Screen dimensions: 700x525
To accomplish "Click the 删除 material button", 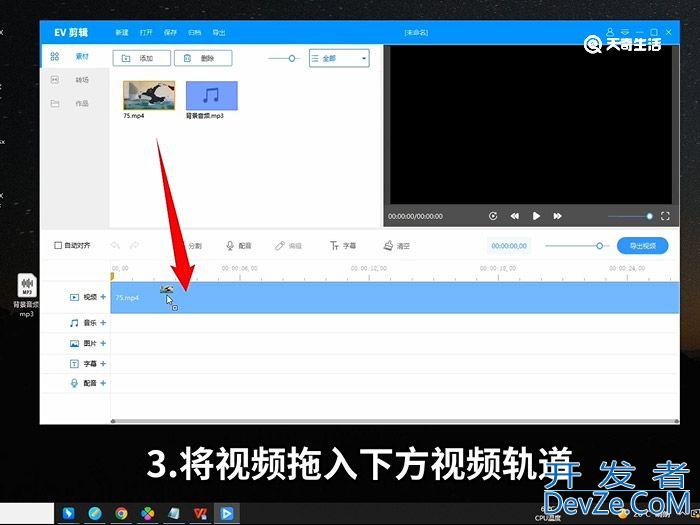I will click(x=203, y=58).
